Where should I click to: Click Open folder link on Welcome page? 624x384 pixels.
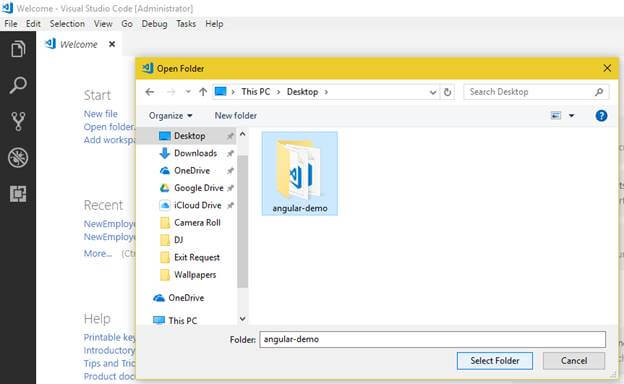click(109, 127)
